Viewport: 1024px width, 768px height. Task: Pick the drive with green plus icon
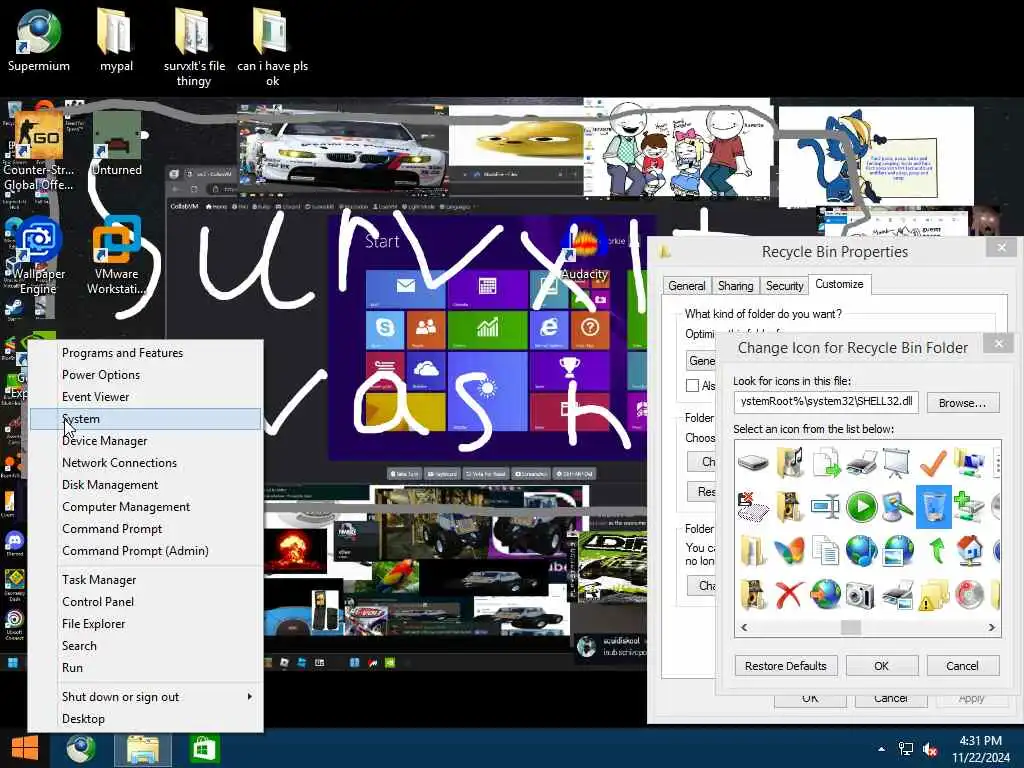pos(969,507)
